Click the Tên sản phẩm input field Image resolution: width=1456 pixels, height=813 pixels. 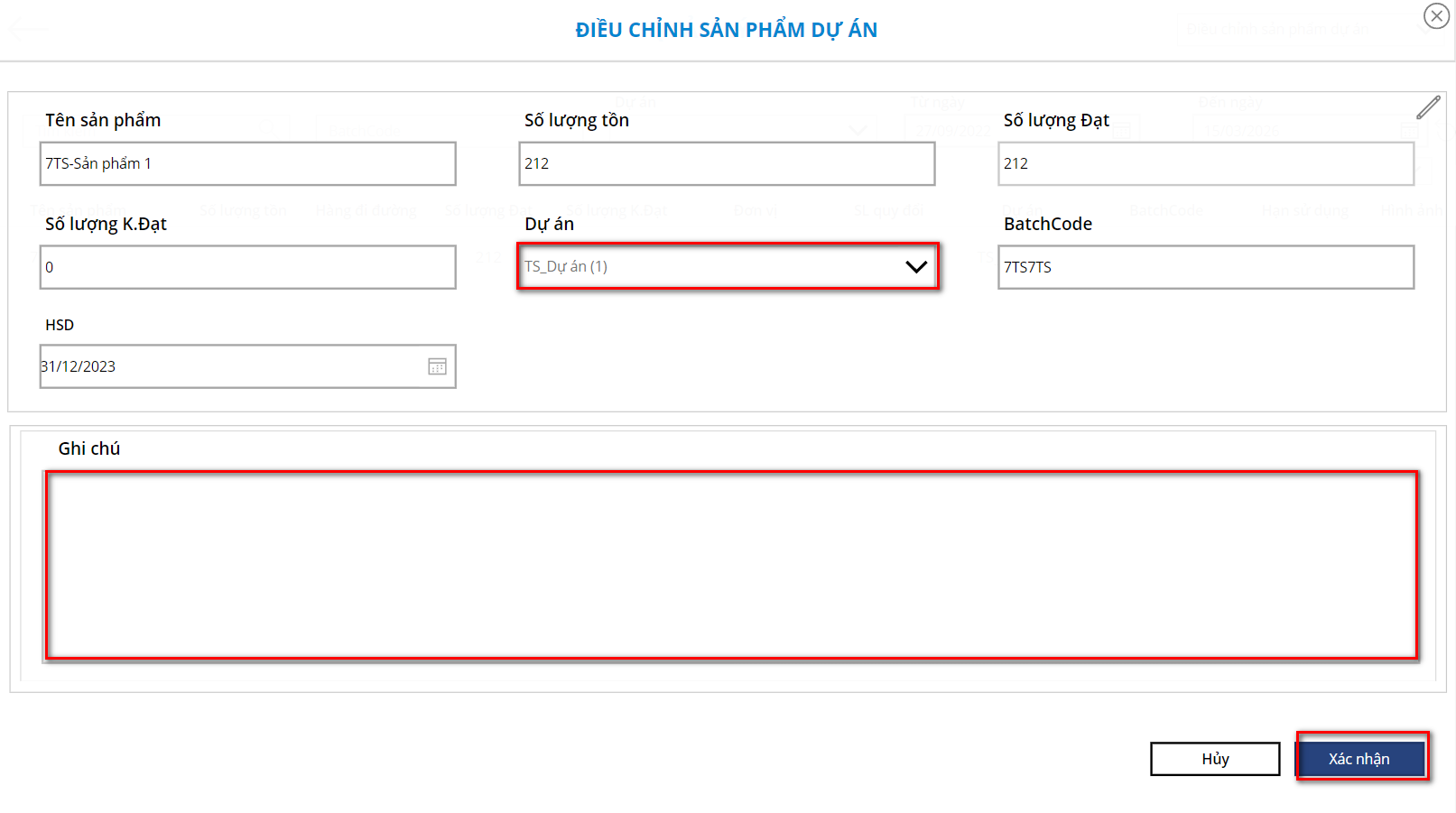click(x=247, y=163)
